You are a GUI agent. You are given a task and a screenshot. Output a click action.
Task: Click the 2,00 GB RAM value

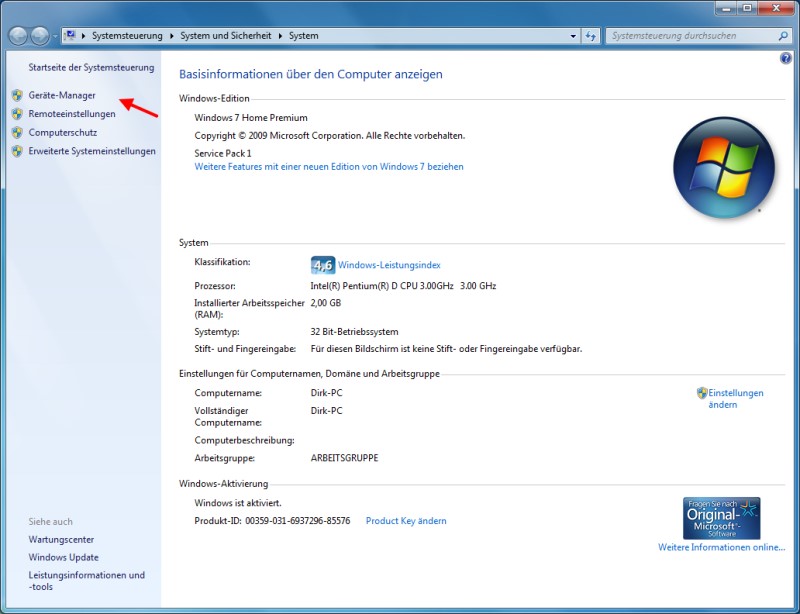coord(326,303)
